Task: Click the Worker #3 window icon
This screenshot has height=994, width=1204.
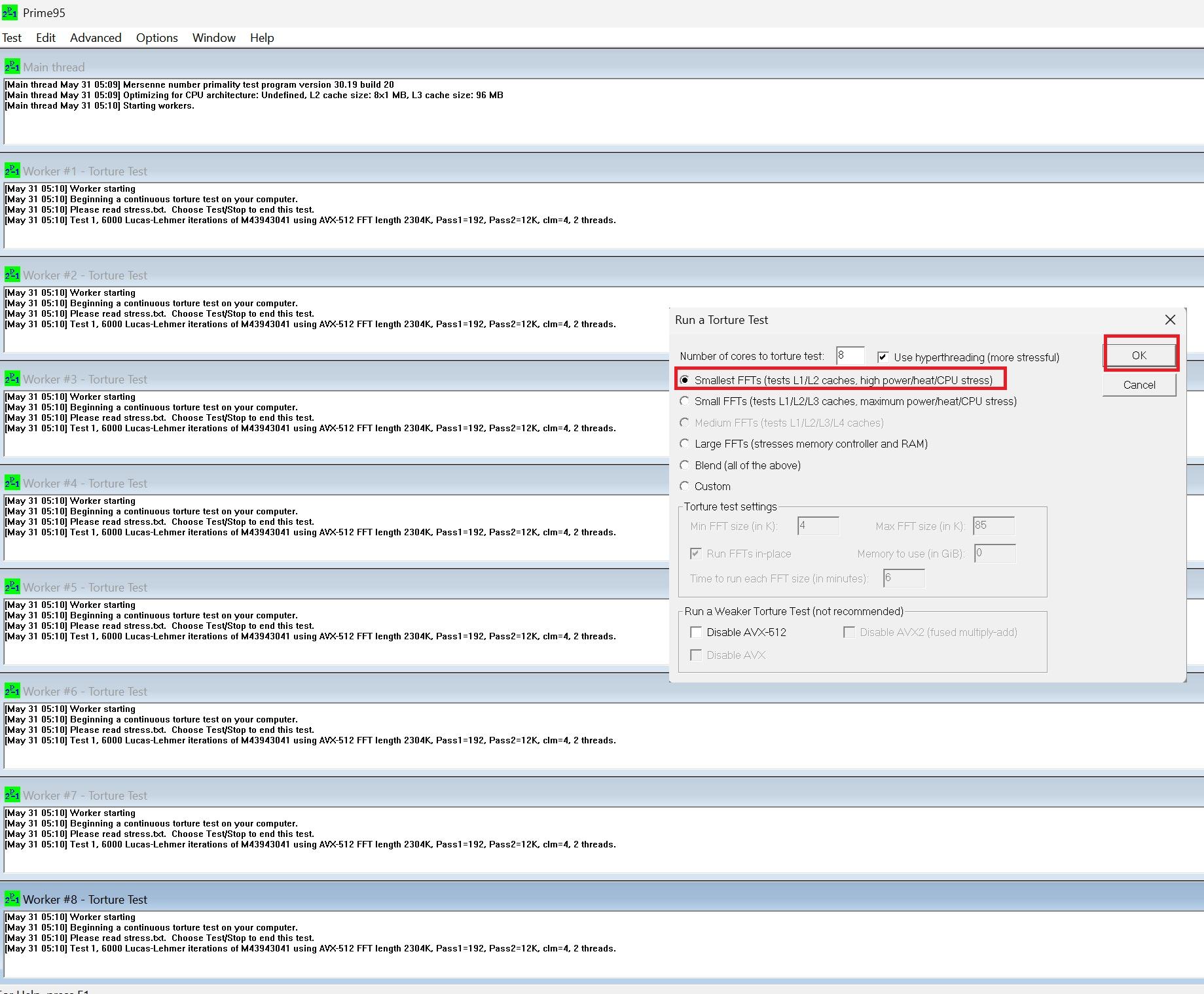Action: click(x=12, y=378)
